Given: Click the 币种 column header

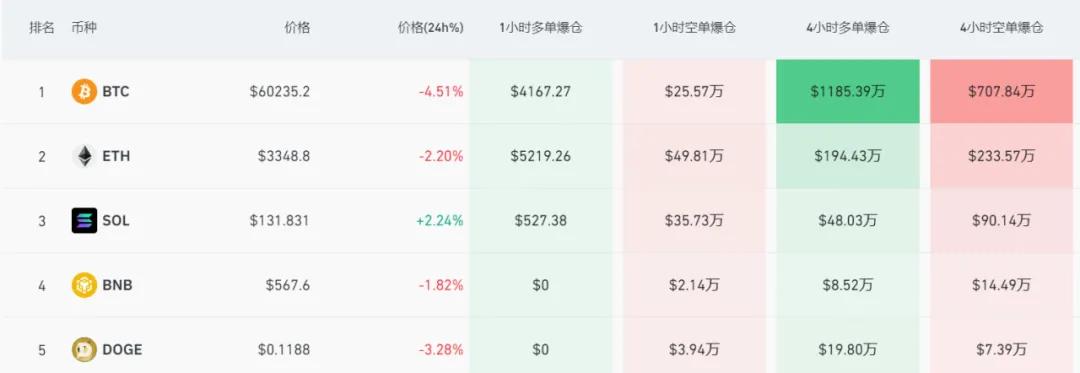Looking at the screenshot, I should (x=84, y=28).
